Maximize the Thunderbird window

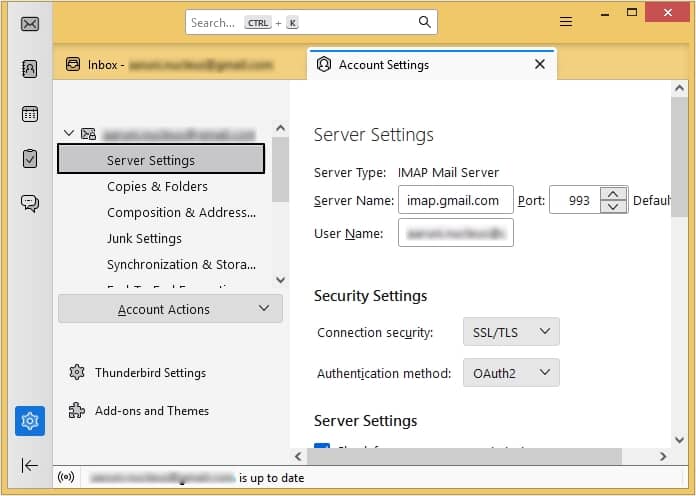pyautogui.click(x=632, y=12)
